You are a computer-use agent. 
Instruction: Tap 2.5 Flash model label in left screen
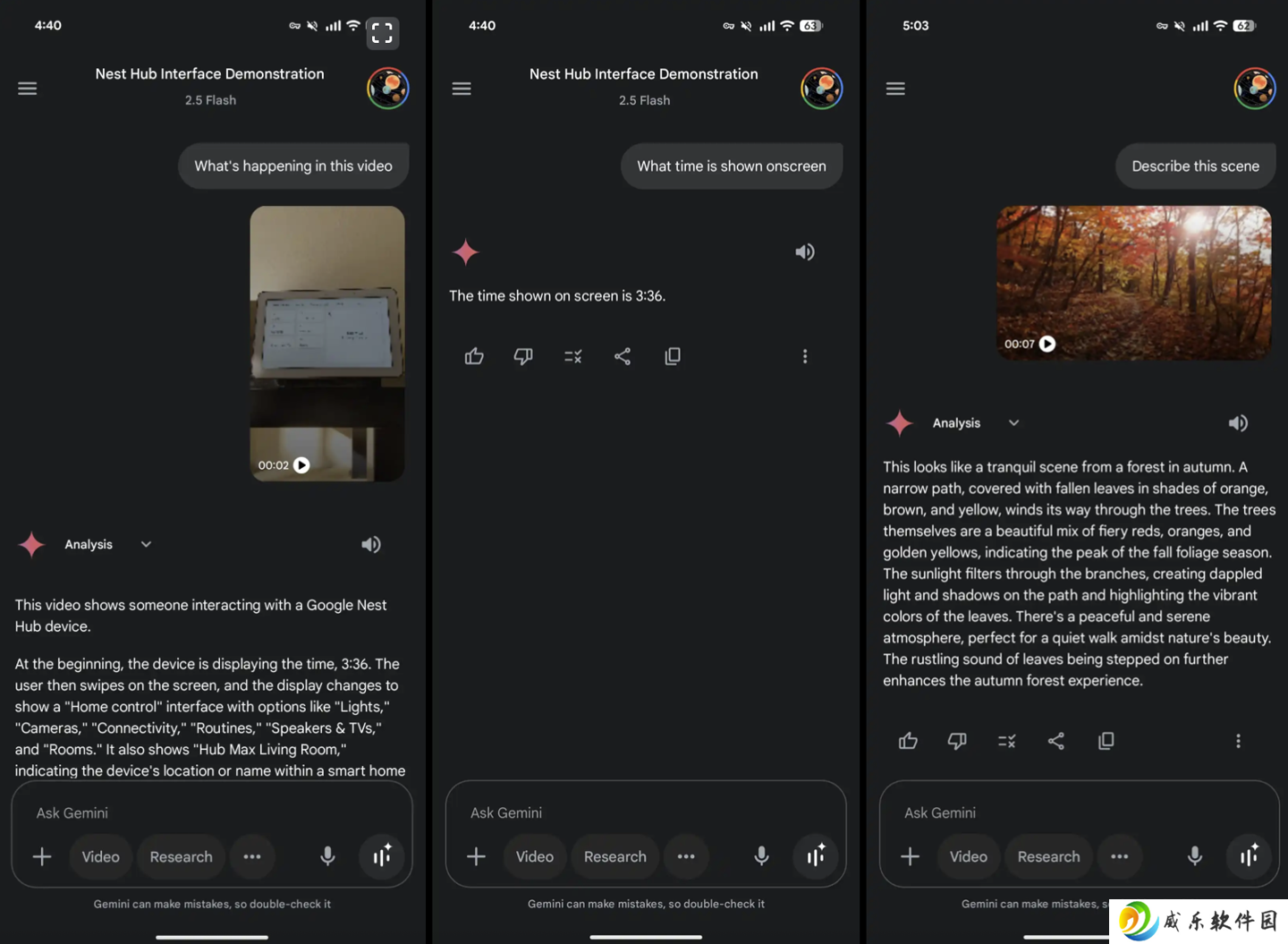tap(210, 100)
